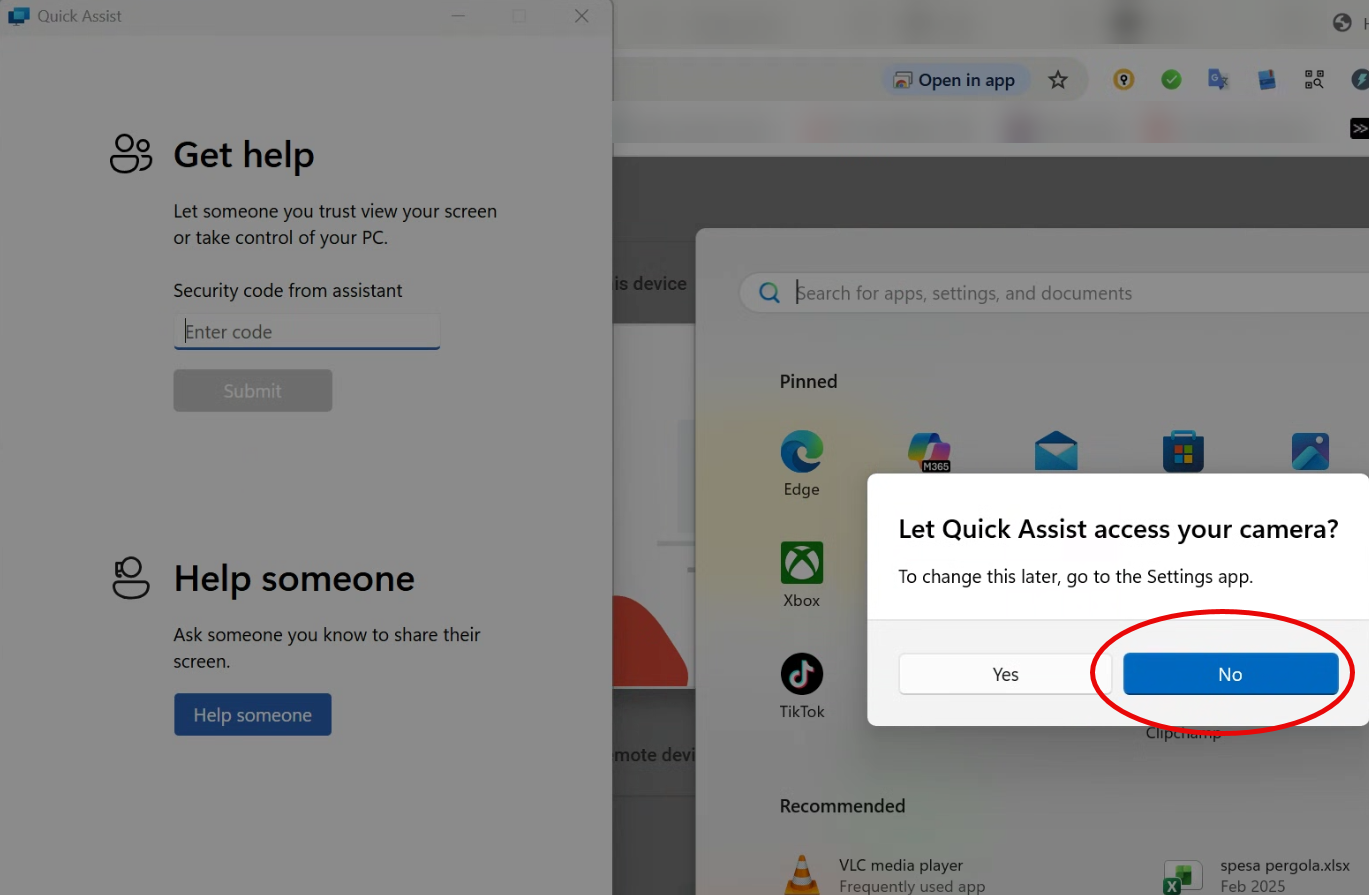Click the Enter code security field
Image resolution: width=1369 pixels, height=895 pixels.
306,332
